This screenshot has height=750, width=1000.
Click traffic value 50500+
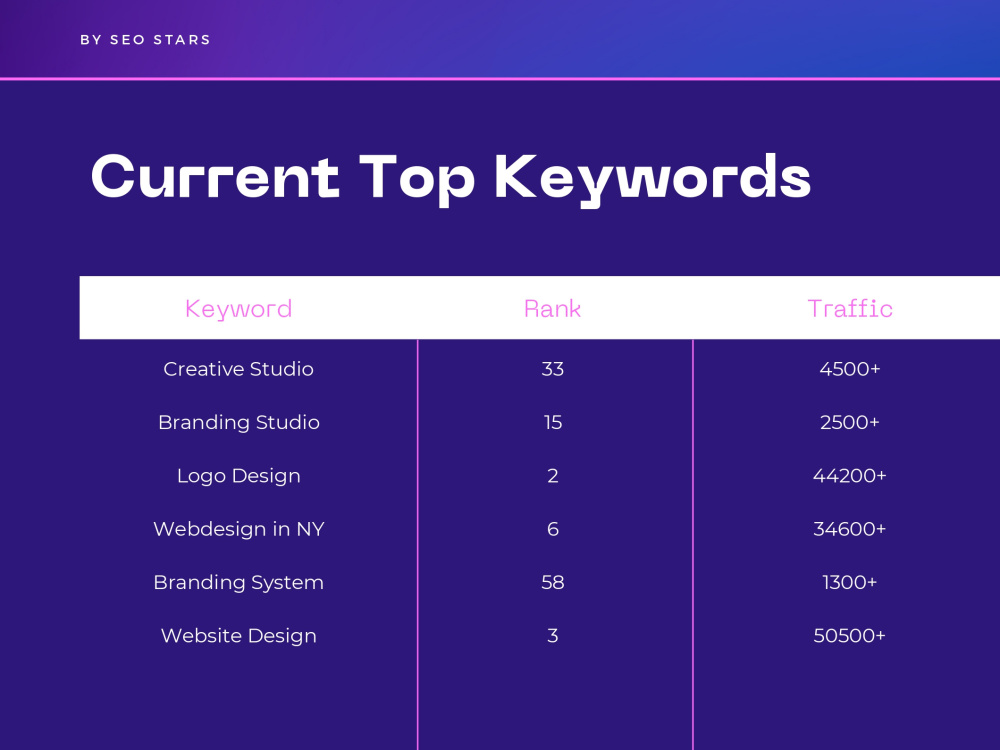tap(849, 636)
